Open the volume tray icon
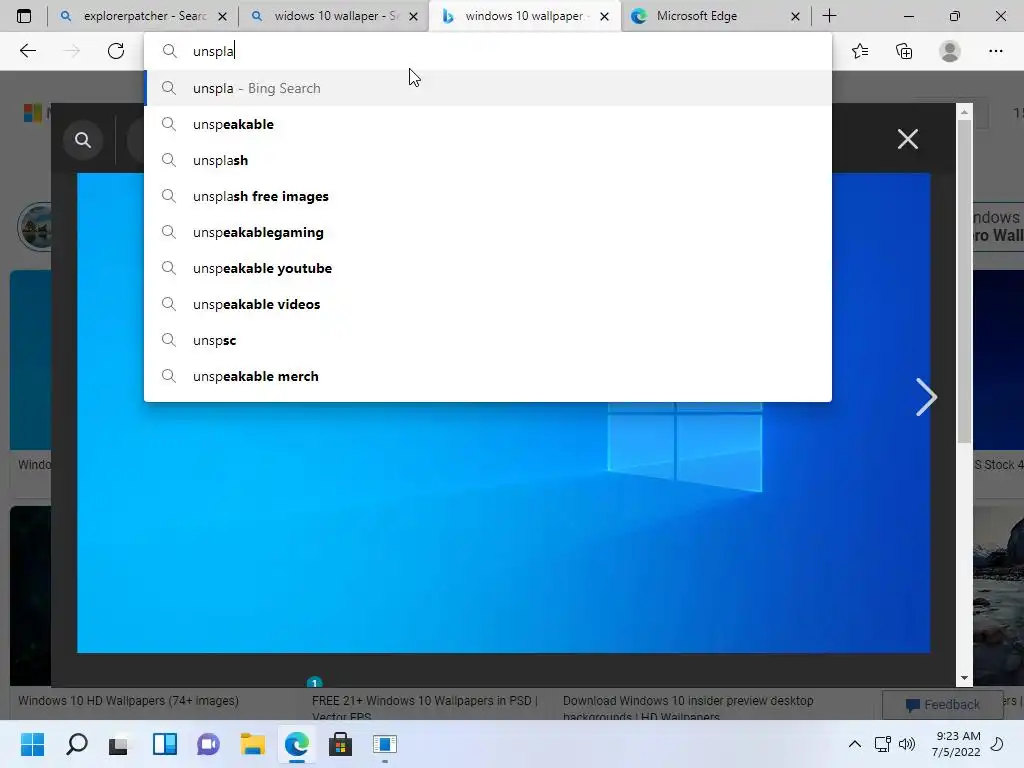The height and width of the screenshot is (768, 1024). [907, 744]
